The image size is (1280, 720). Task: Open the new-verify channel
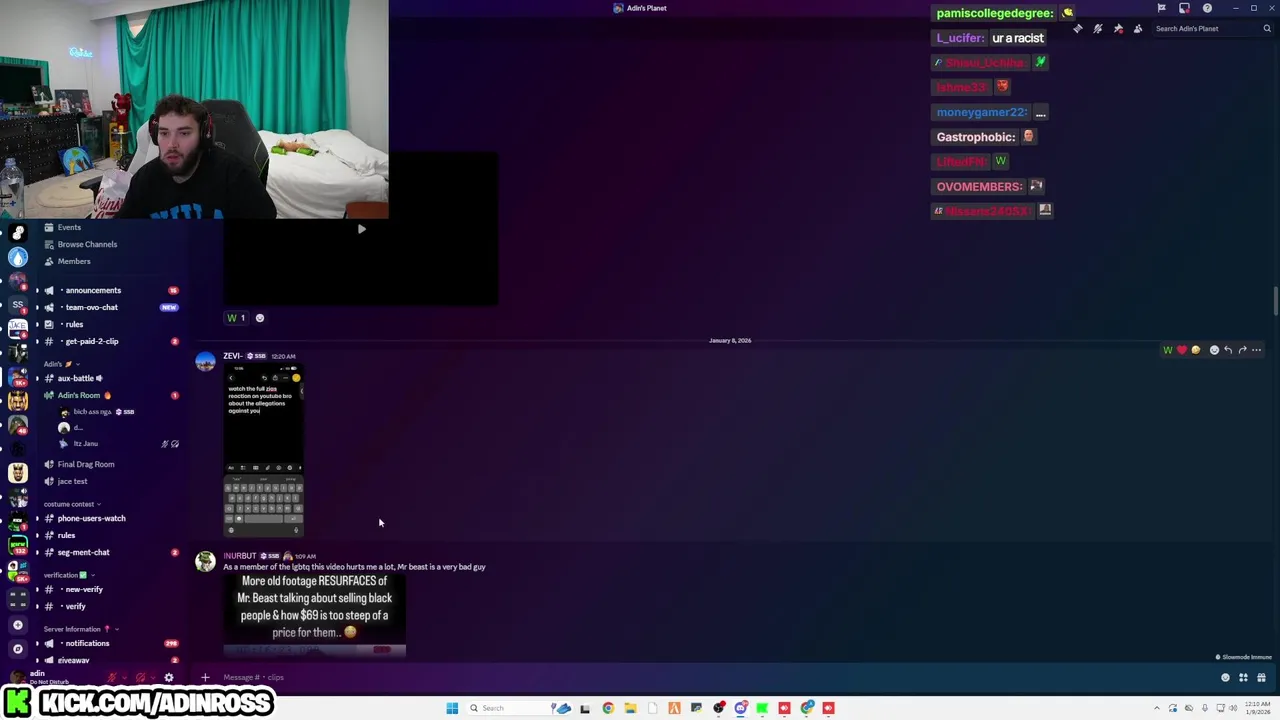[x=84, y=589]
